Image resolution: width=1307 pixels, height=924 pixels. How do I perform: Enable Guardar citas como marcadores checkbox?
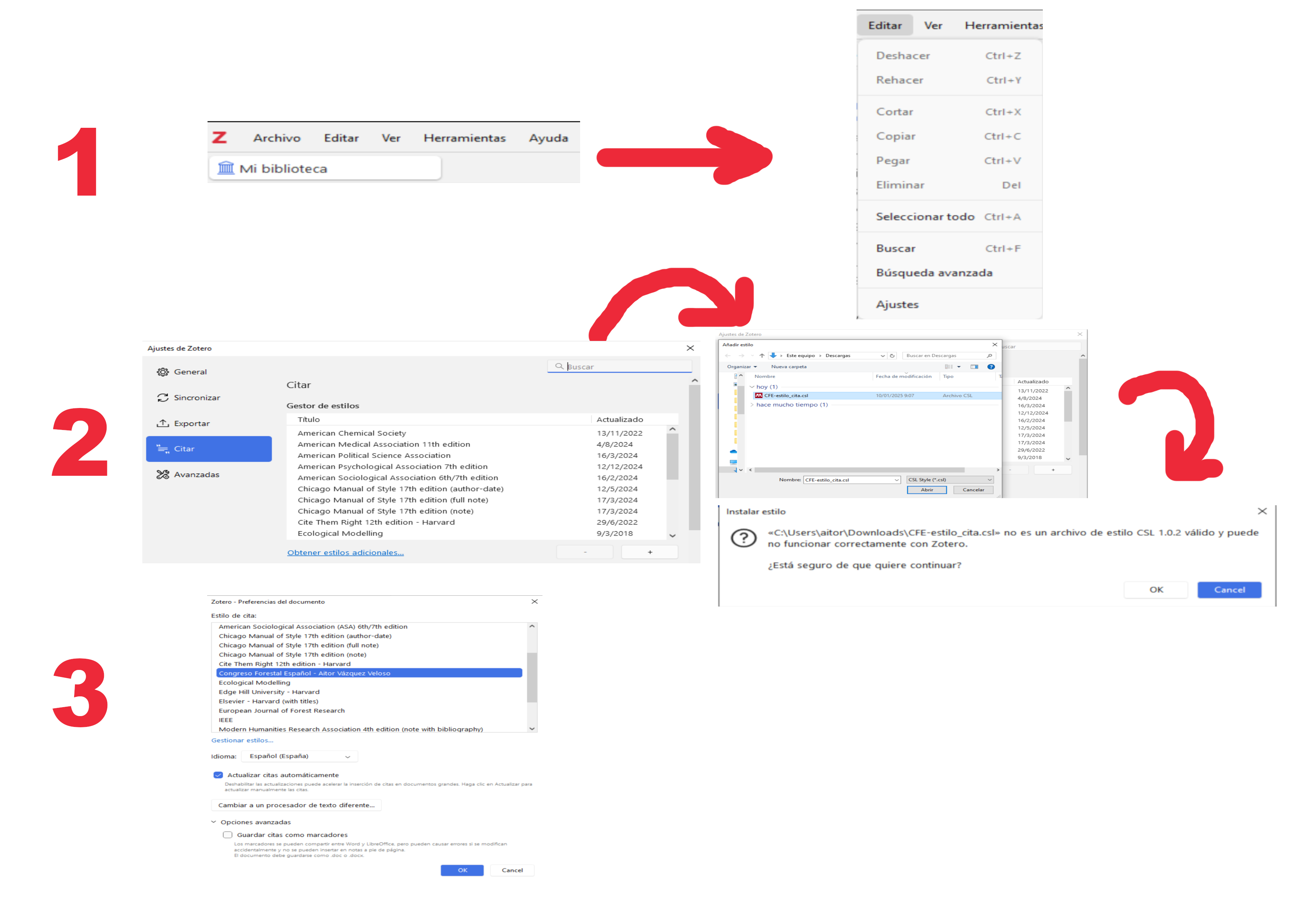[228, 835]
